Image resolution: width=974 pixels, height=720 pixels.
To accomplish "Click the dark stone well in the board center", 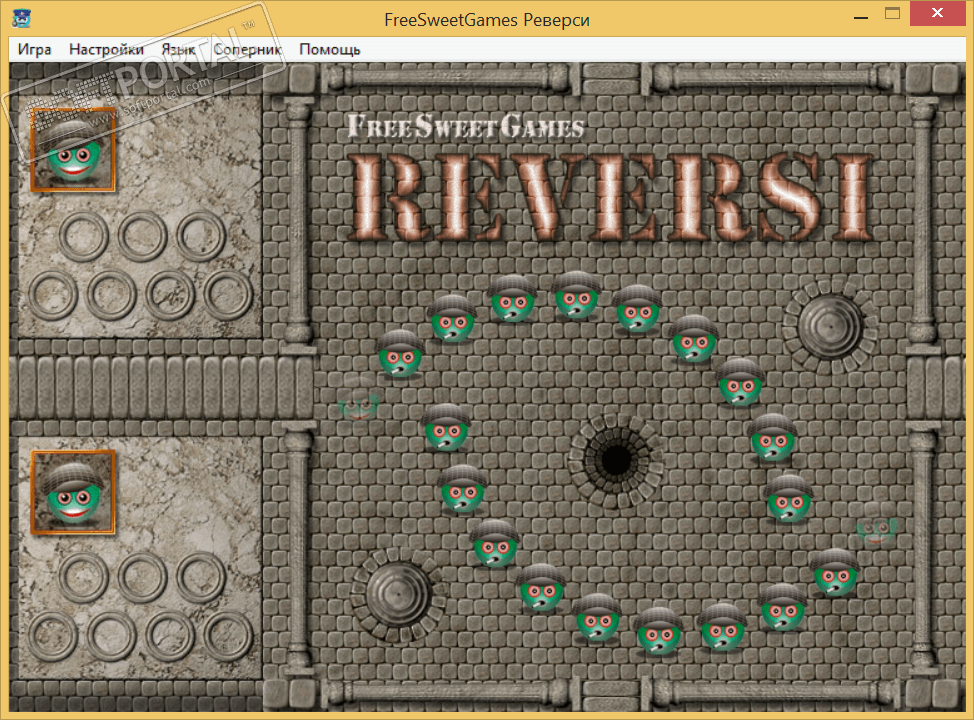I will pos(616,460).
